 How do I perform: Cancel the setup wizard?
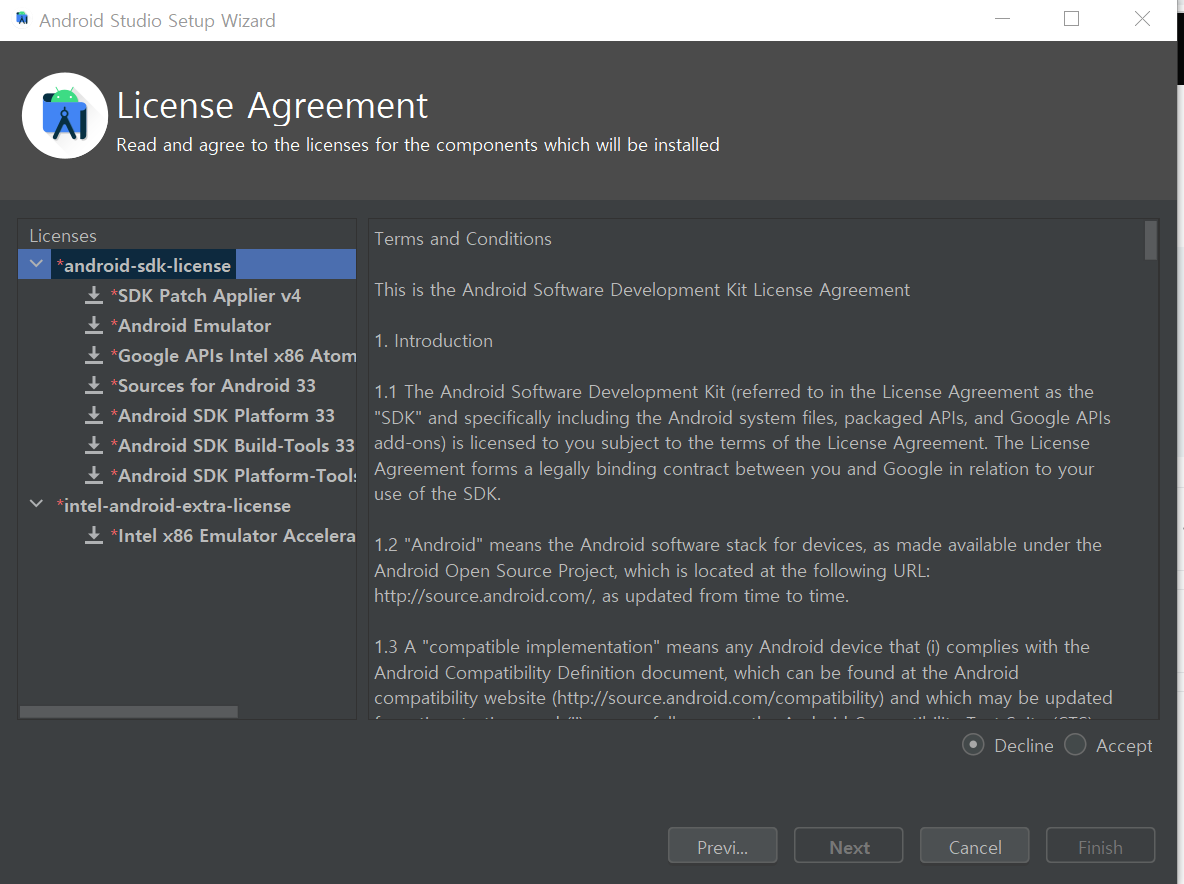point(975,845)
